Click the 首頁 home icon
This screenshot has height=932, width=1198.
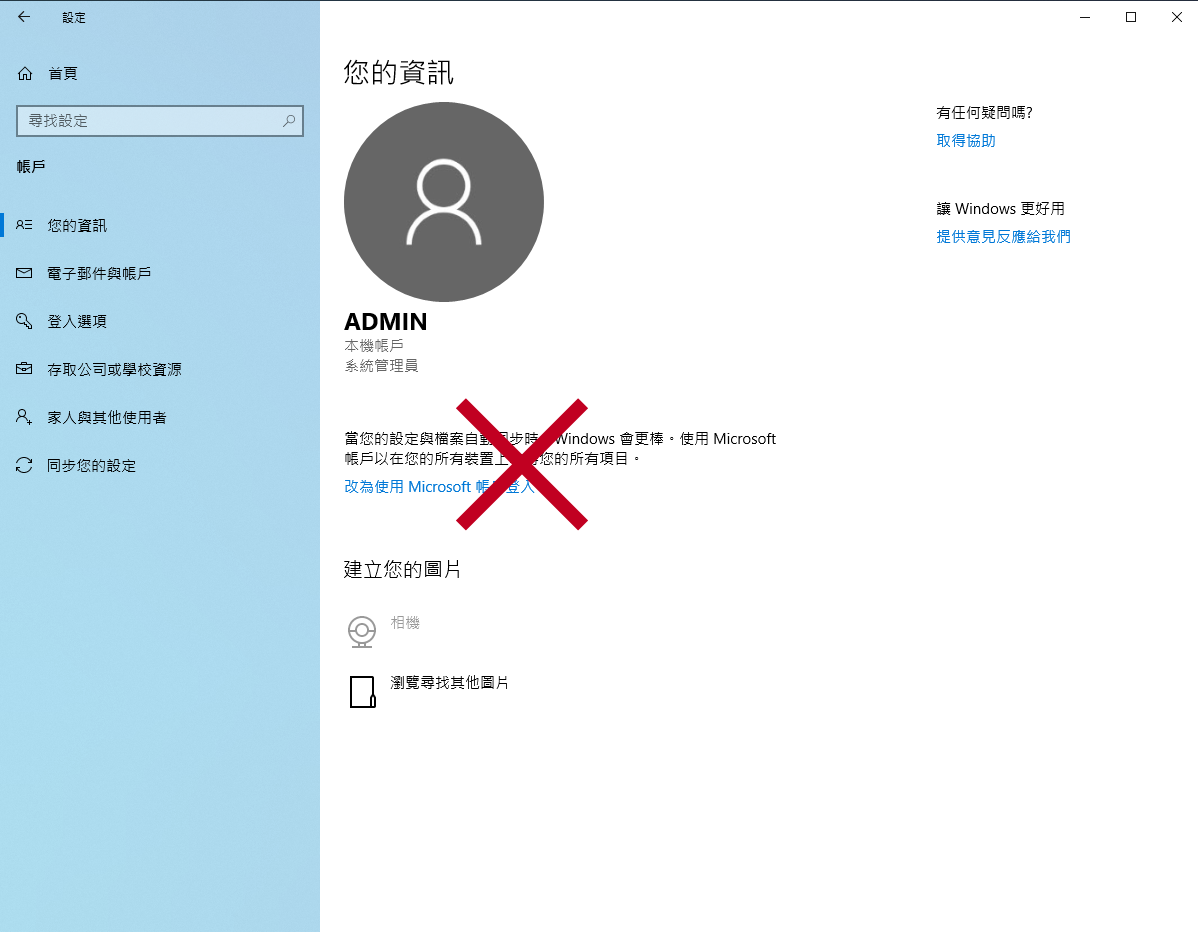tap(25, 73)
